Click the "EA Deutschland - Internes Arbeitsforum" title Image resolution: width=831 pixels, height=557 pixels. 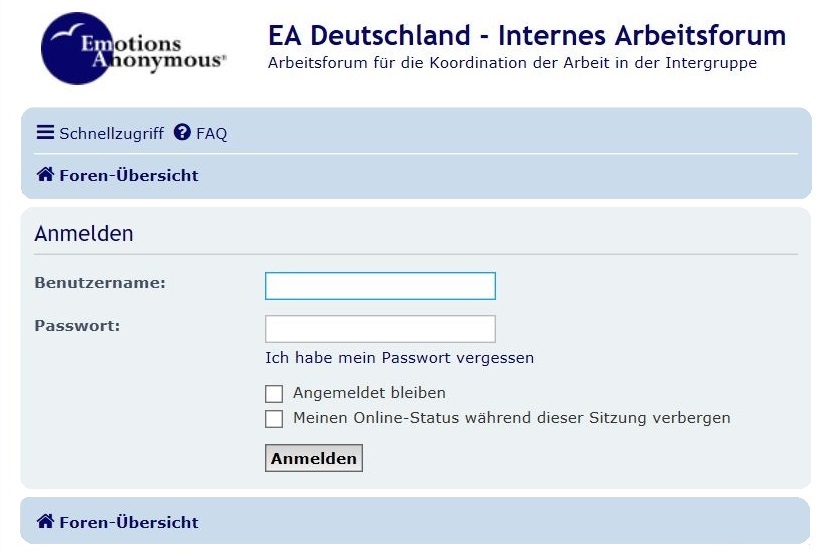click(526, 36)
